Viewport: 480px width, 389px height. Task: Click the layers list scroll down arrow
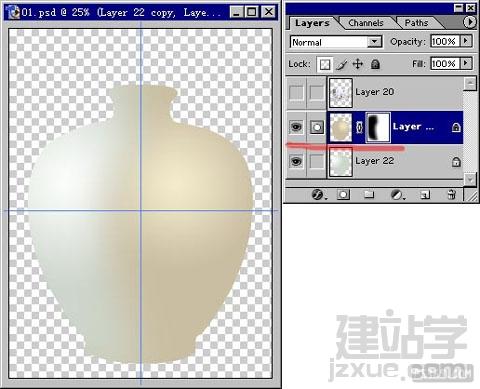click(470, 179)
